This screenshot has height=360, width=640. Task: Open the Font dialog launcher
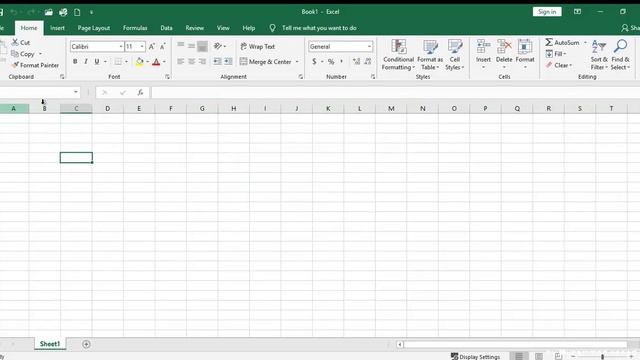pyautogui.click(x=167, y=77)
